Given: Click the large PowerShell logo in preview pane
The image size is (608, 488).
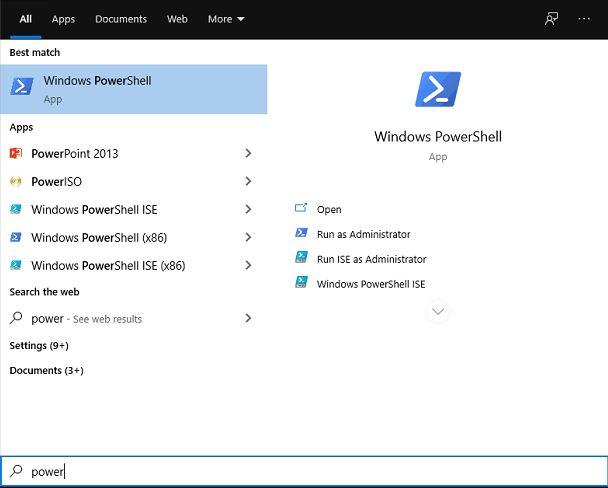Looking at the screenshot, I should click(438, 89).
